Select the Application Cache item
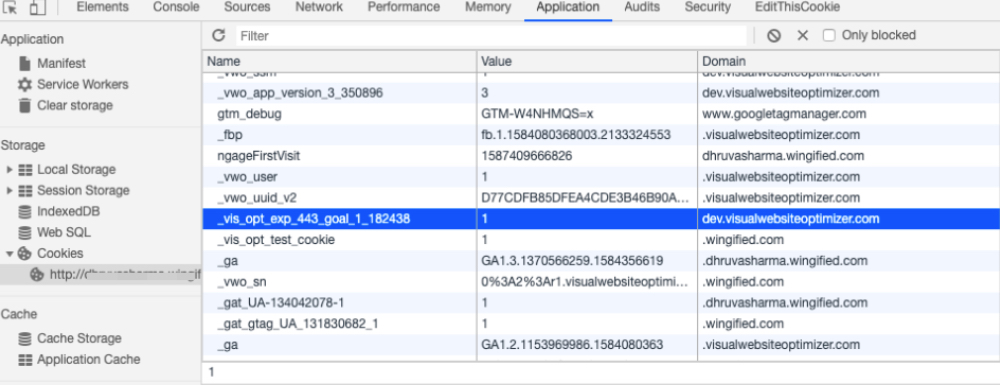Screen dimensions: 1000x385 [89, 359]
